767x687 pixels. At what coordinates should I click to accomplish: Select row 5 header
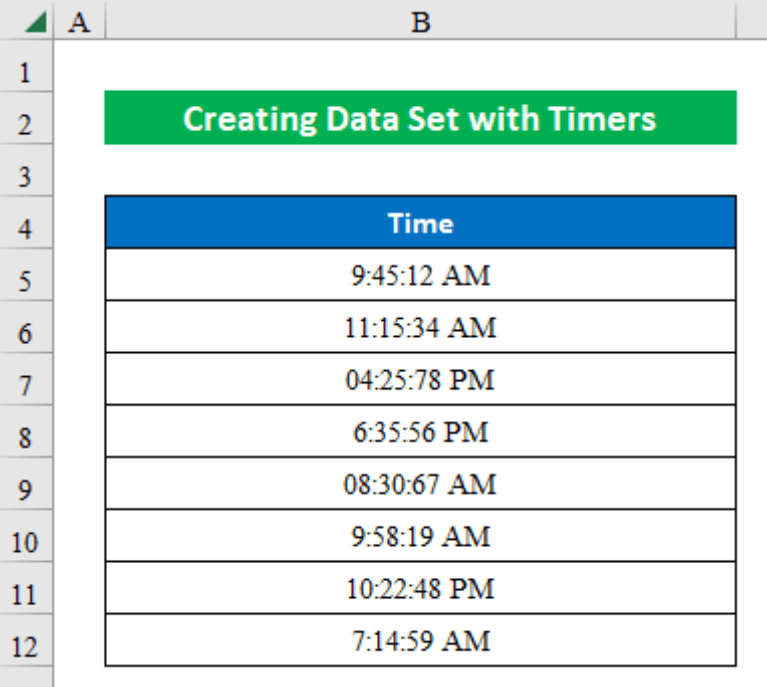25,282
